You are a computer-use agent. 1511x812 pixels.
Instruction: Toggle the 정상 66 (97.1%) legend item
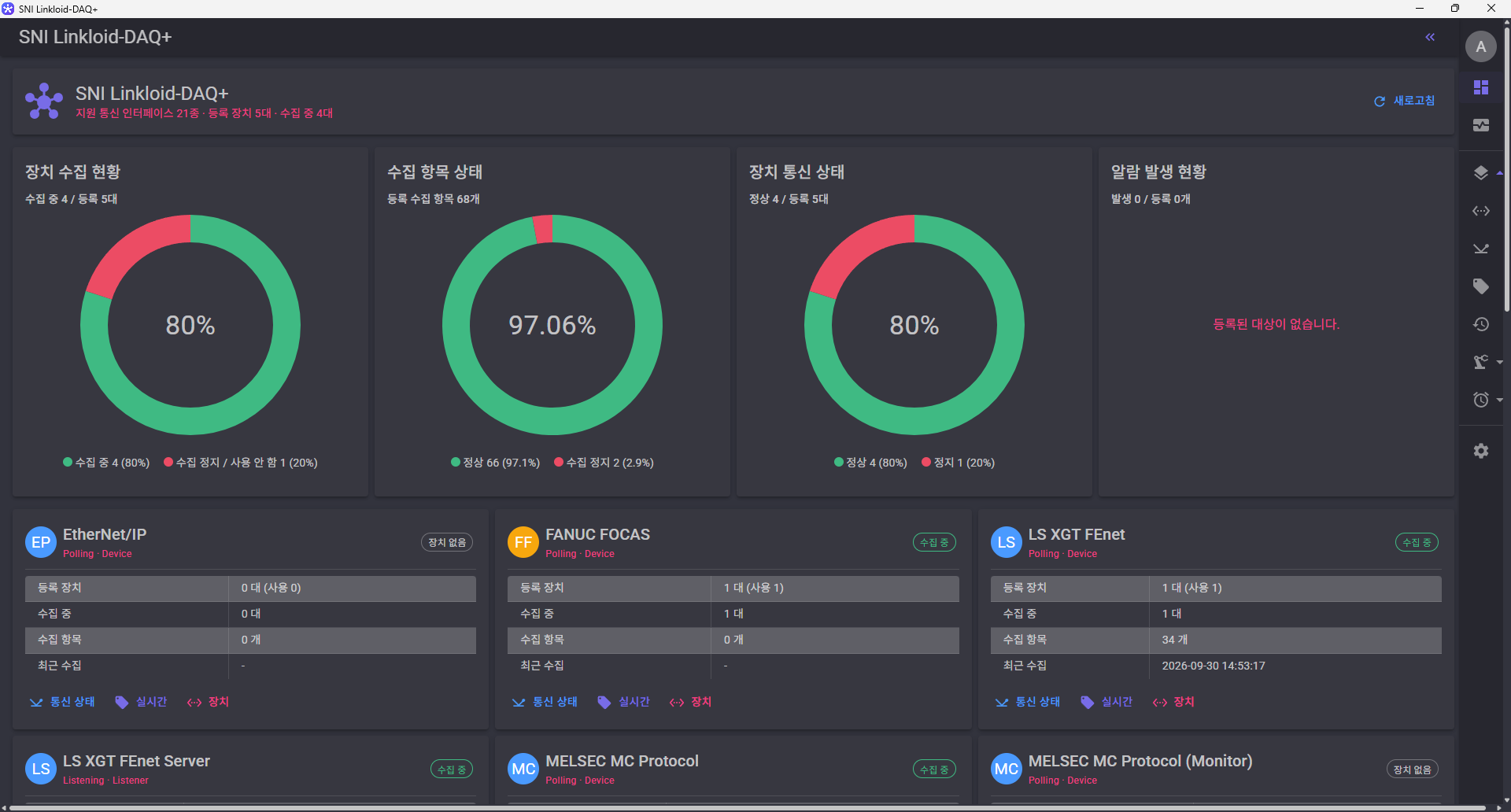(496, 463)
